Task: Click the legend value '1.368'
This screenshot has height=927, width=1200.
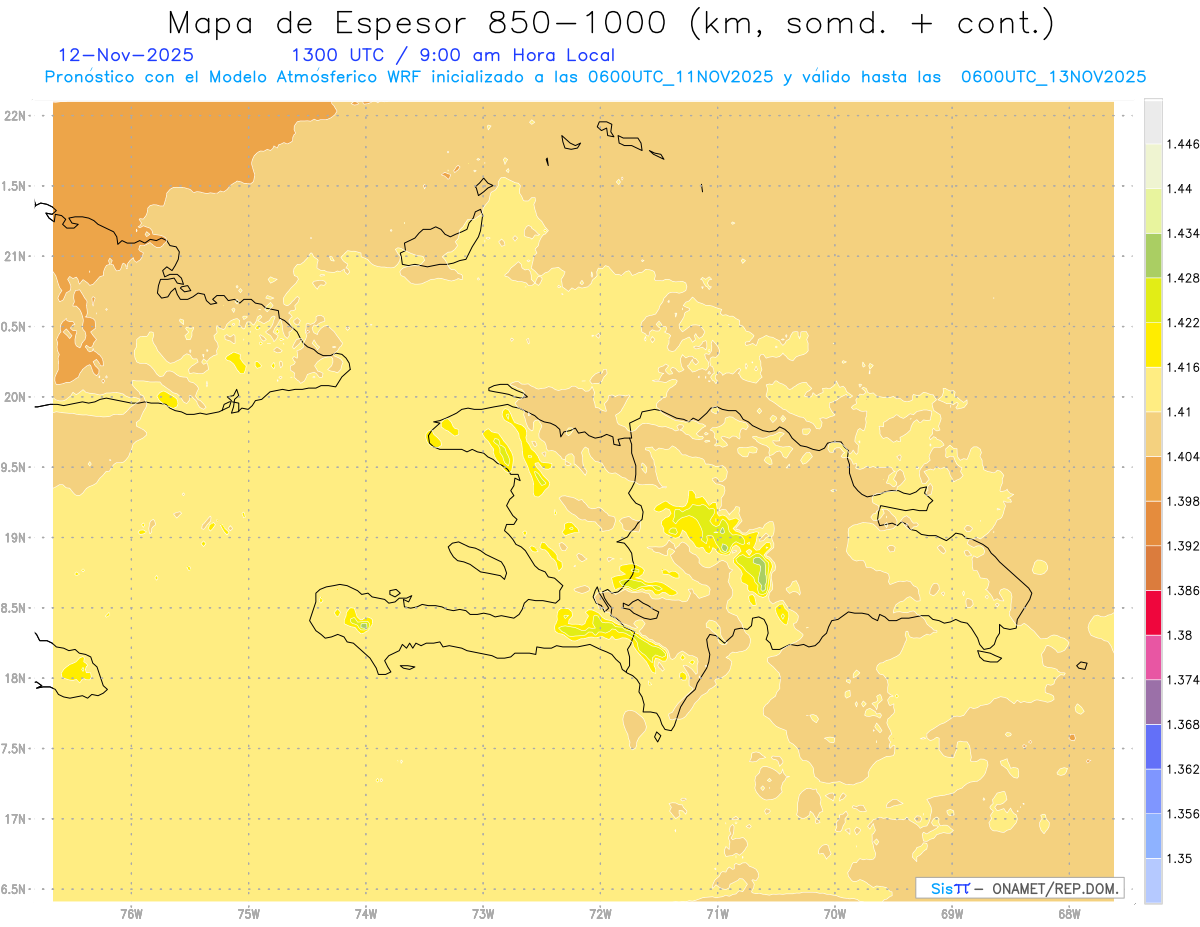Action: [1185, 724]
